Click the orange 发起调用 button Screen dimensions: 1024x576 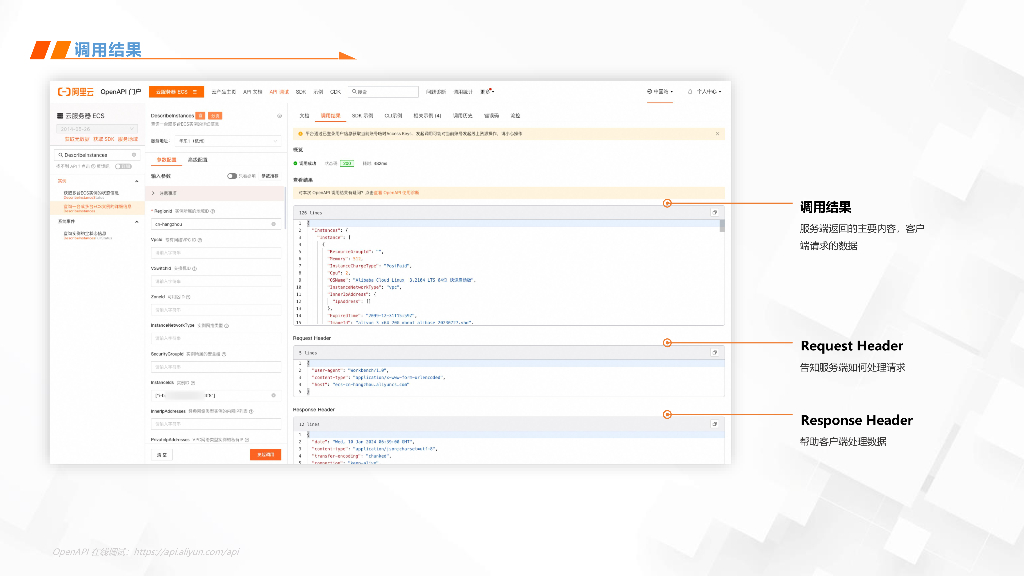point(265,454)
